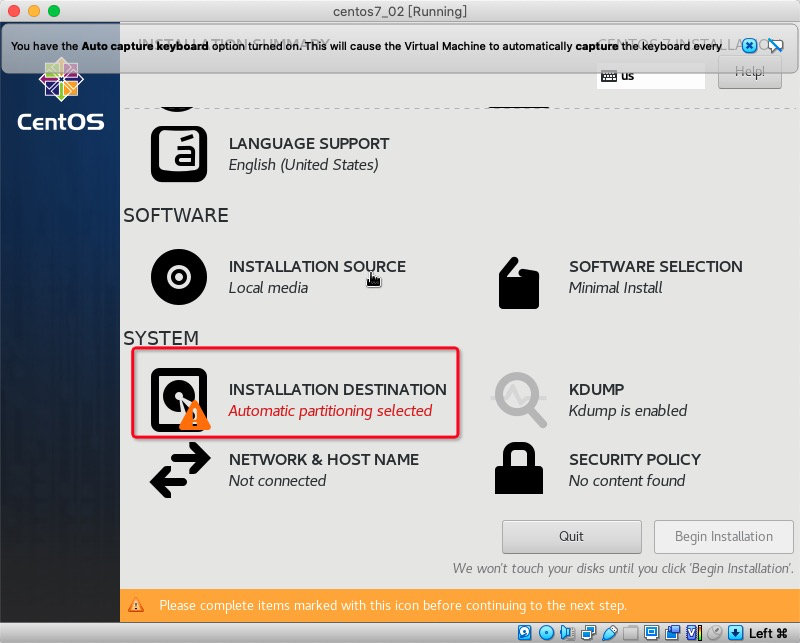Click the us keyboard layout indicator
The image size is (800, 643).
651,76
